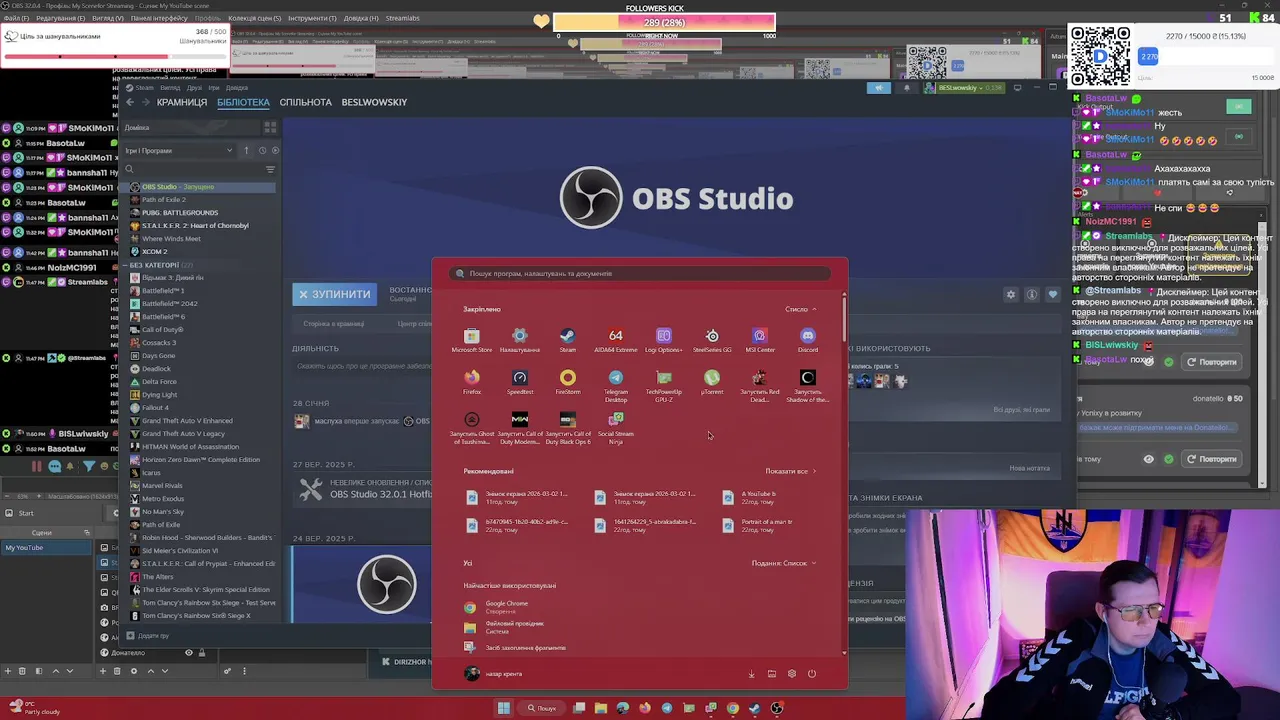This screenshot has height=720, width=1280.
Task: Select S.T.A.L.K.E.R. 2: Heart of Chornobyl in Steam
Action: point(194,226)
